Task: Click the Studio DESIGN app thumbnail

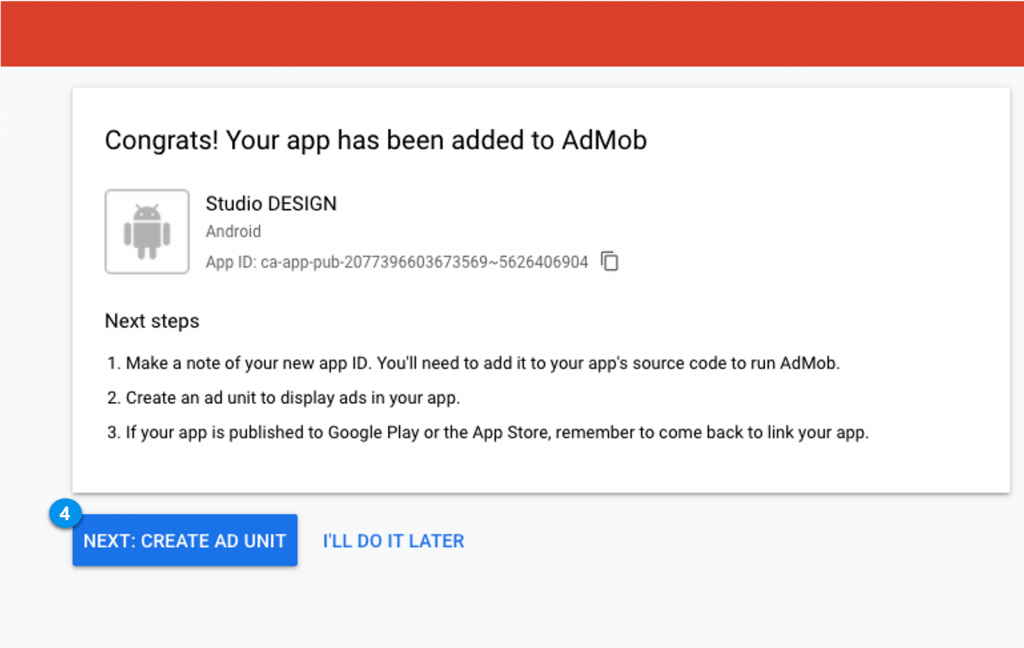Action: point(146,231)
